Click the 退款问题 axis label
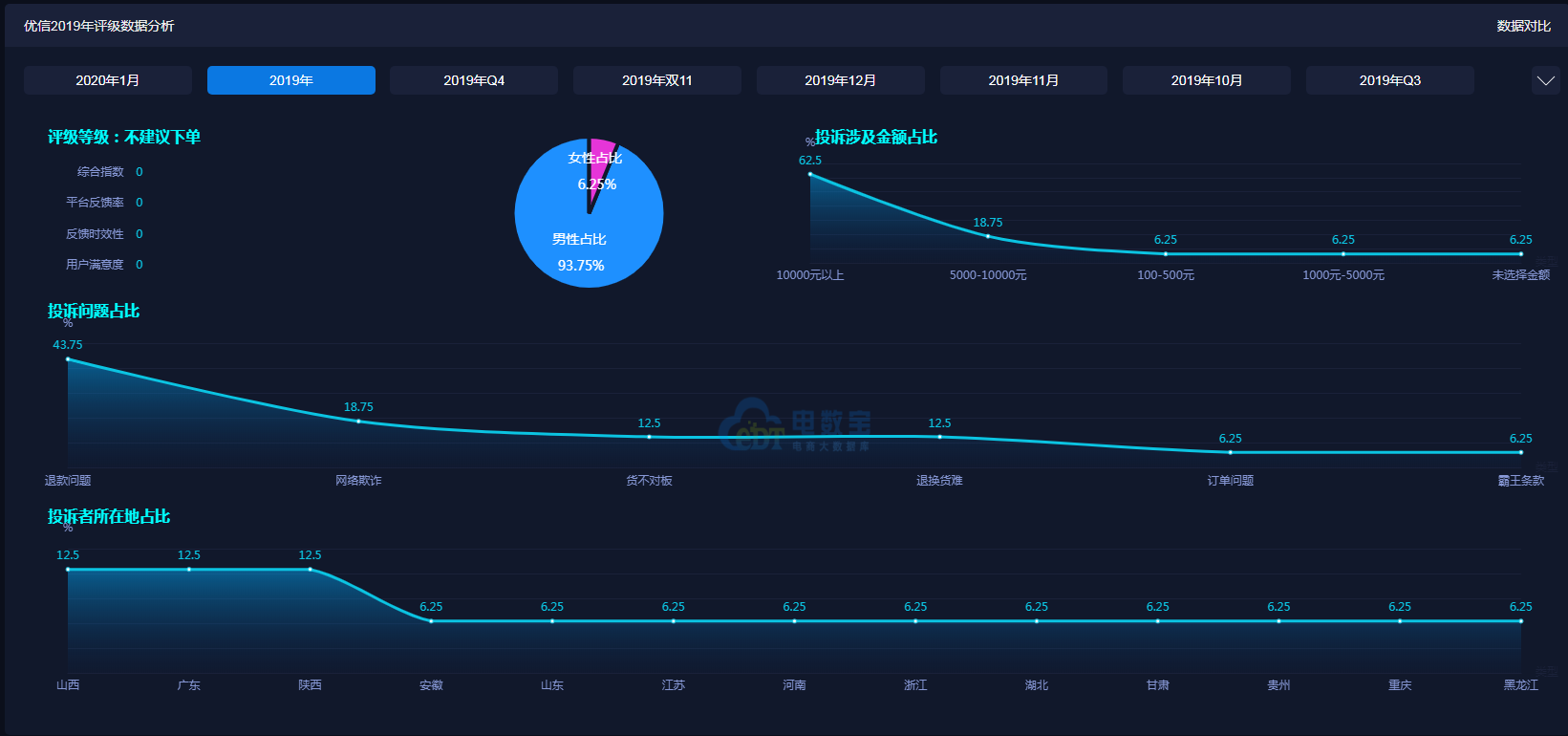The image size is (1568, 736). pos(68,481)
